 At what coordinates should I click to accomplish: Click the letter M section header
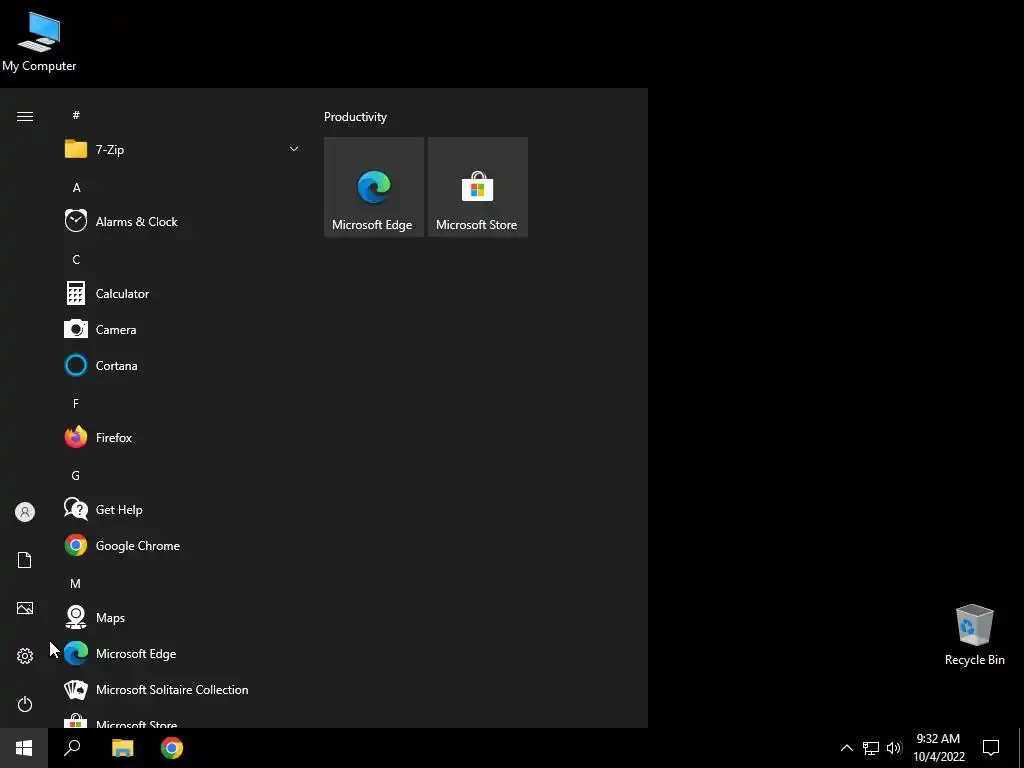[x=76, y=583]
